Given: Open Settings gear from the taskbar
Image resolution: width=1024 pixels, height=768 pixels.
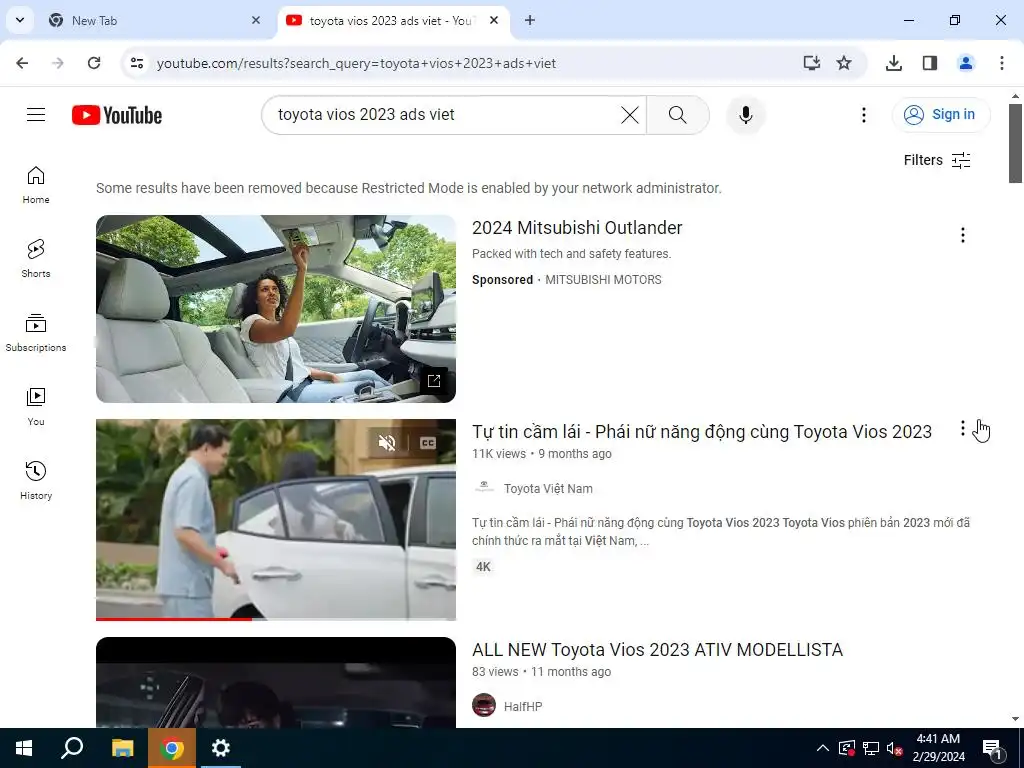Looking at the screenshot, I should 221,748.
